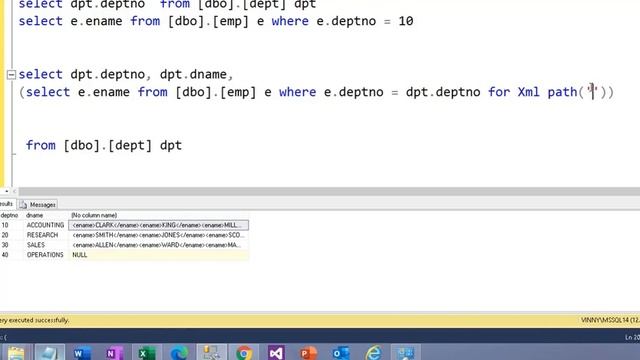This screenshot has height=360, width=640.
Task: Open Internet Explorer from the taskbar
Action: click(x=373, y=352)
